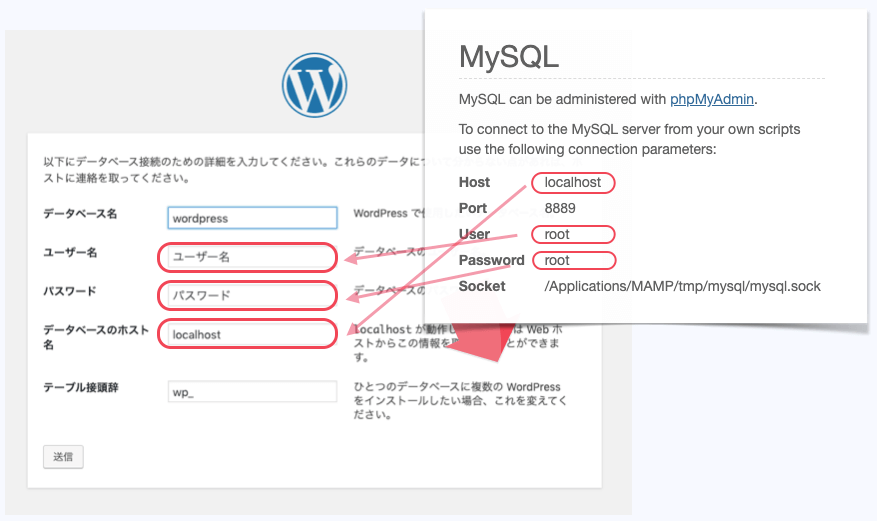The width and height of the screenshot is (877, 521).
Task: Click the User value root
Action: [x=557, y=234]
